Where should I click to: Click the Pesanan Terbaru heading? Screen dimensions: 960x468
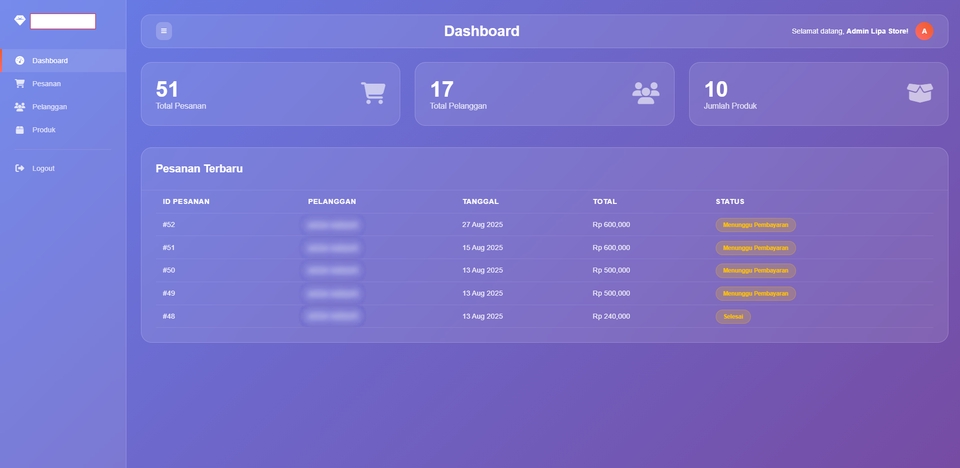199,168
